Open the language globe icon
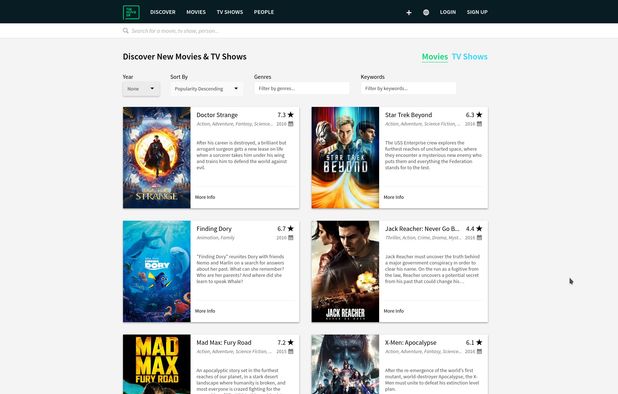This screenshot has height=394, width=618. [426, 13]
